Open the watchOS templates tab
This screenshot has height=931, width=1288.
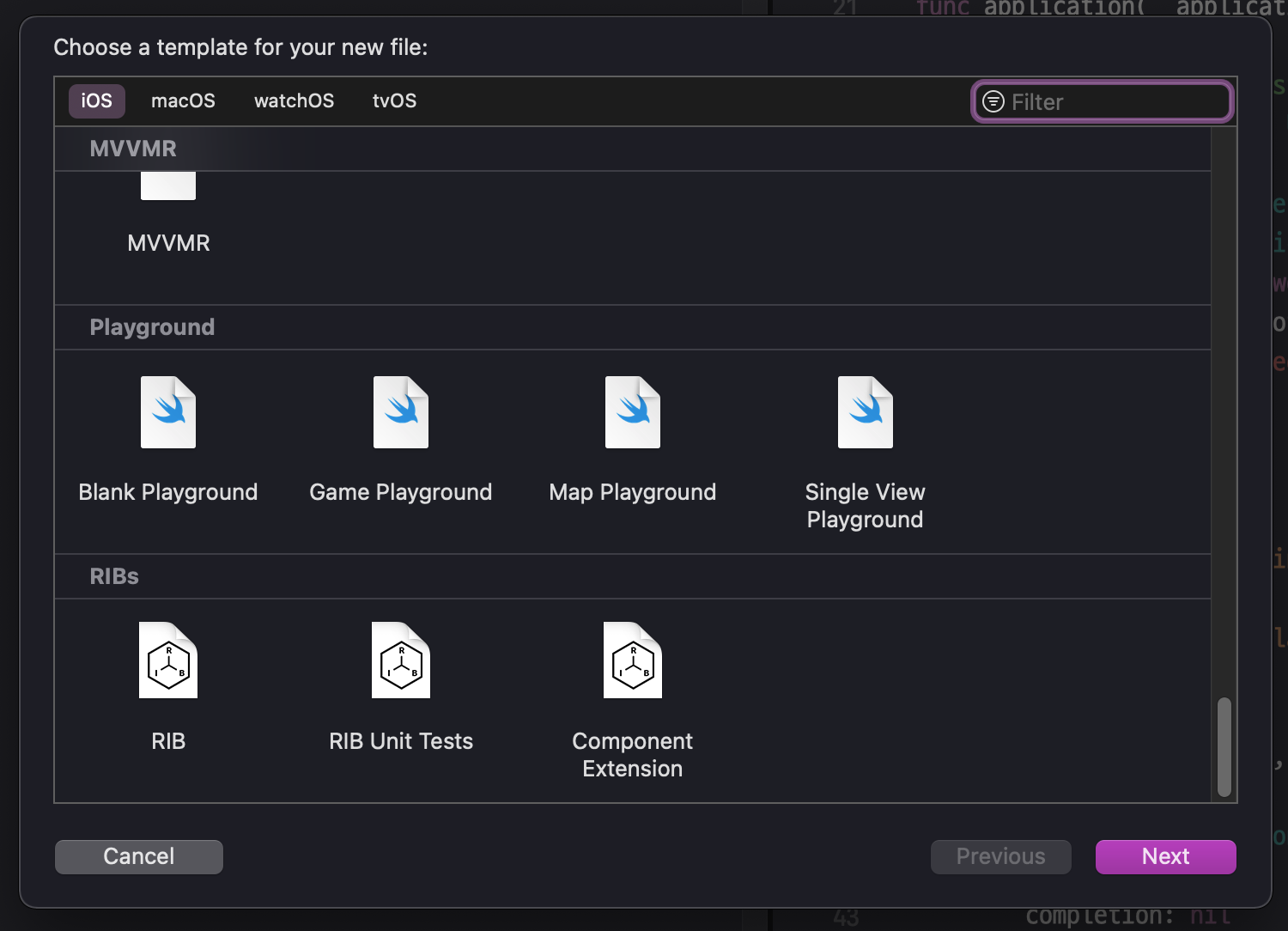[x=294, y=101]
